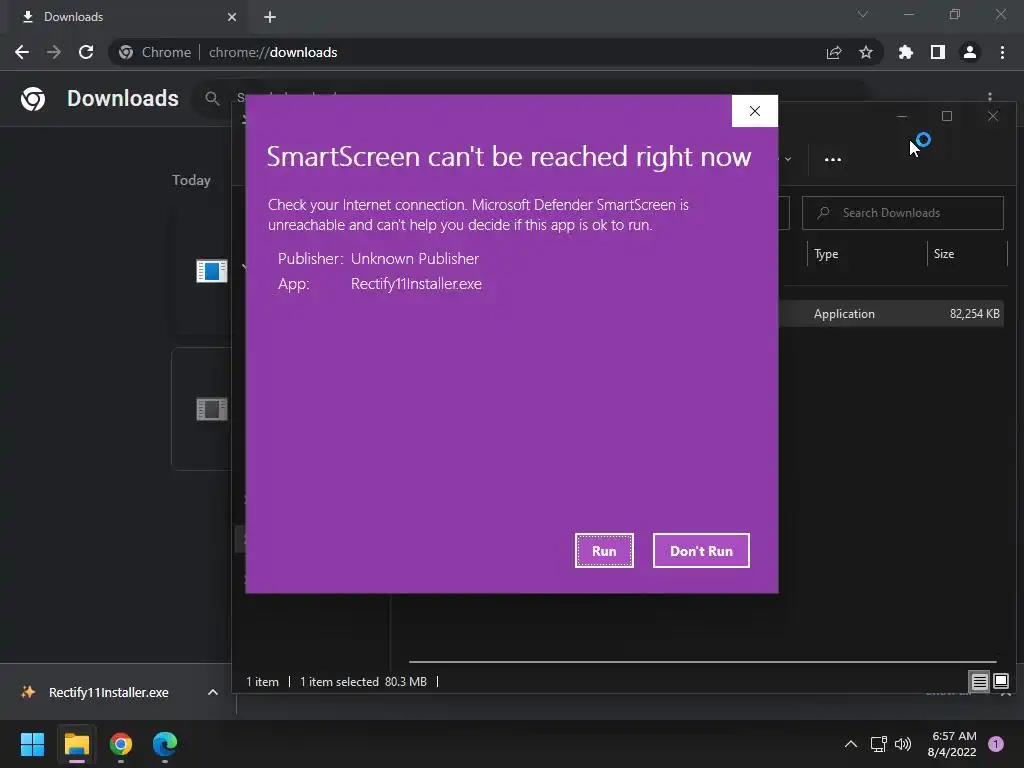This screenshot has width=1024, height=768.
Task: Click second greyed download file icon
Action: pos(212,409)
